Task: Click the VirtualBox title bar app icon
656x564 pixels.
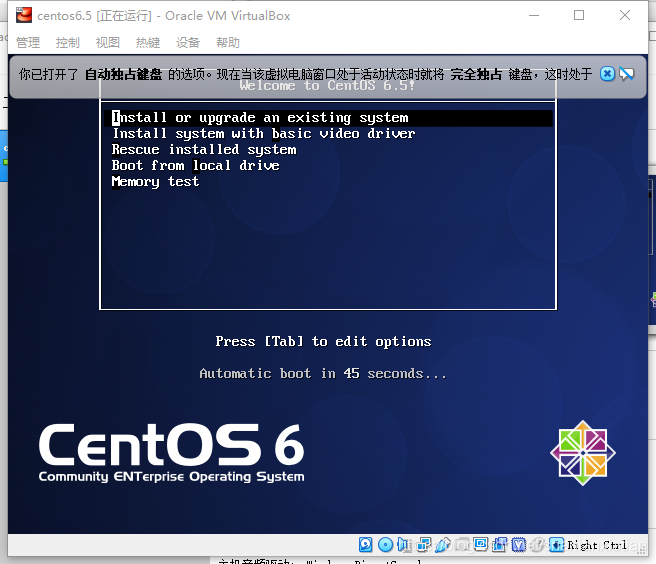Action: point(24,15)
